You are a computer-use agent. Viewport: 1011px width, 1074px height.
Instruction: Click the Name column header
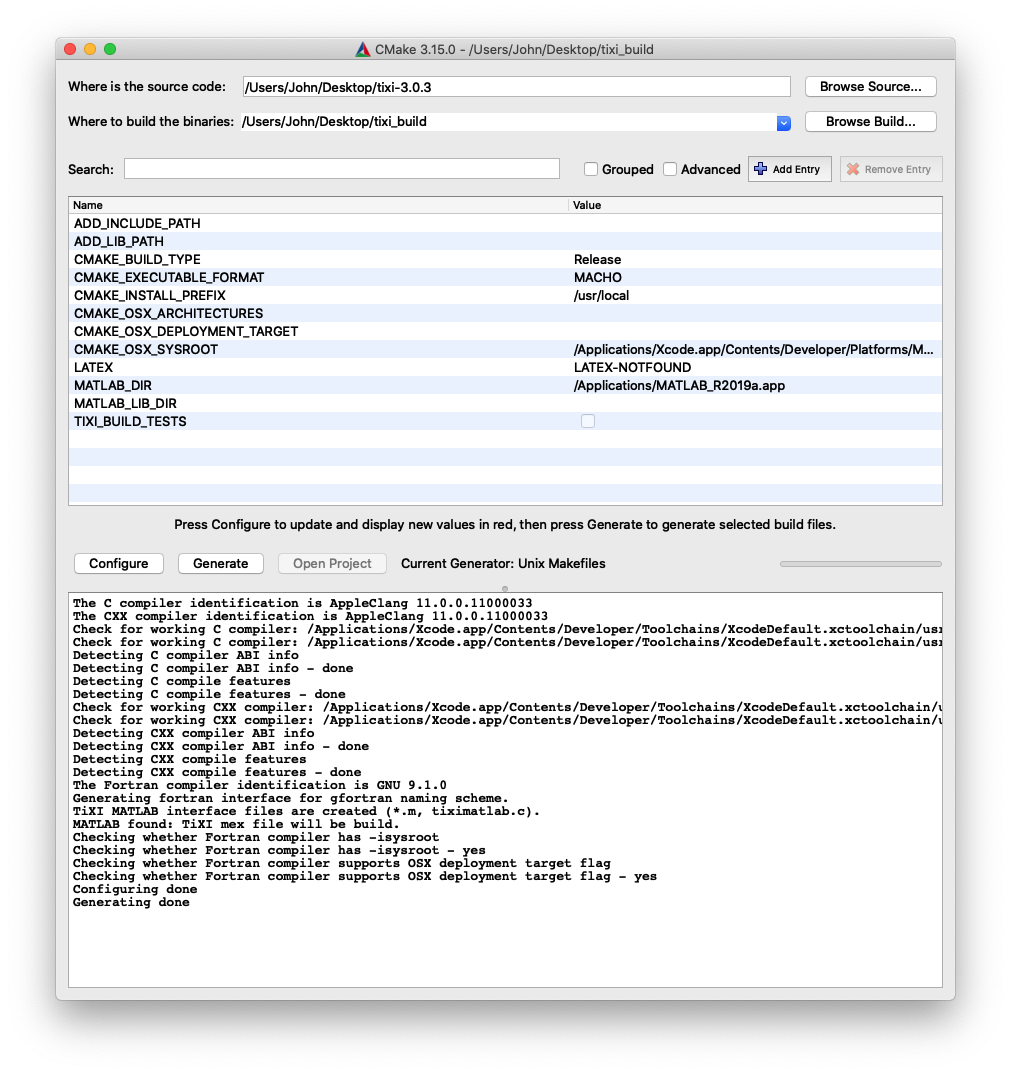(x=319, y=205)
